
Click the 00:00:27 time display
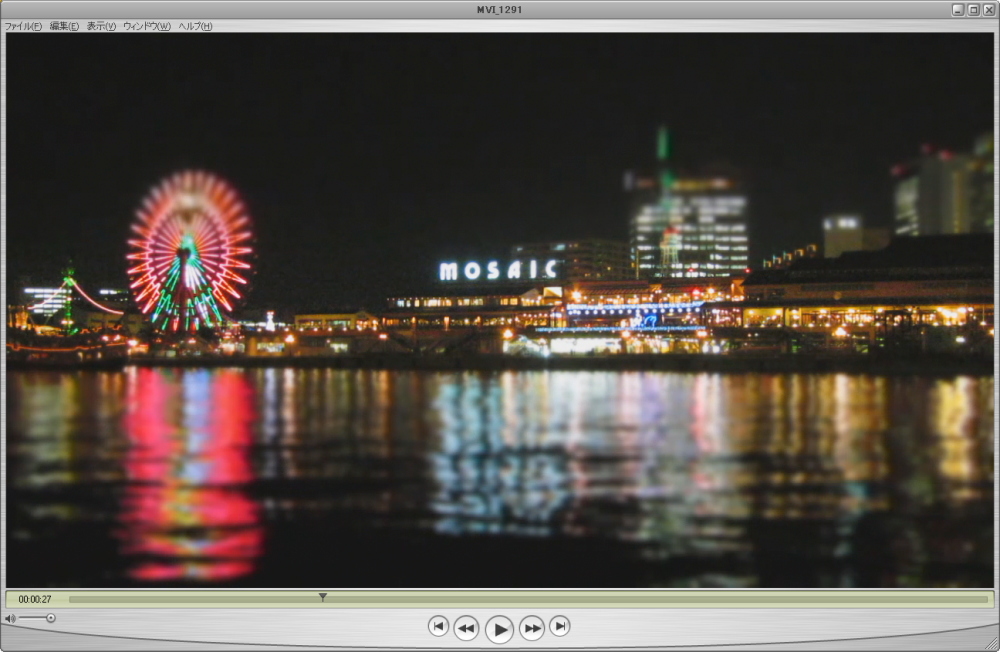34,599
